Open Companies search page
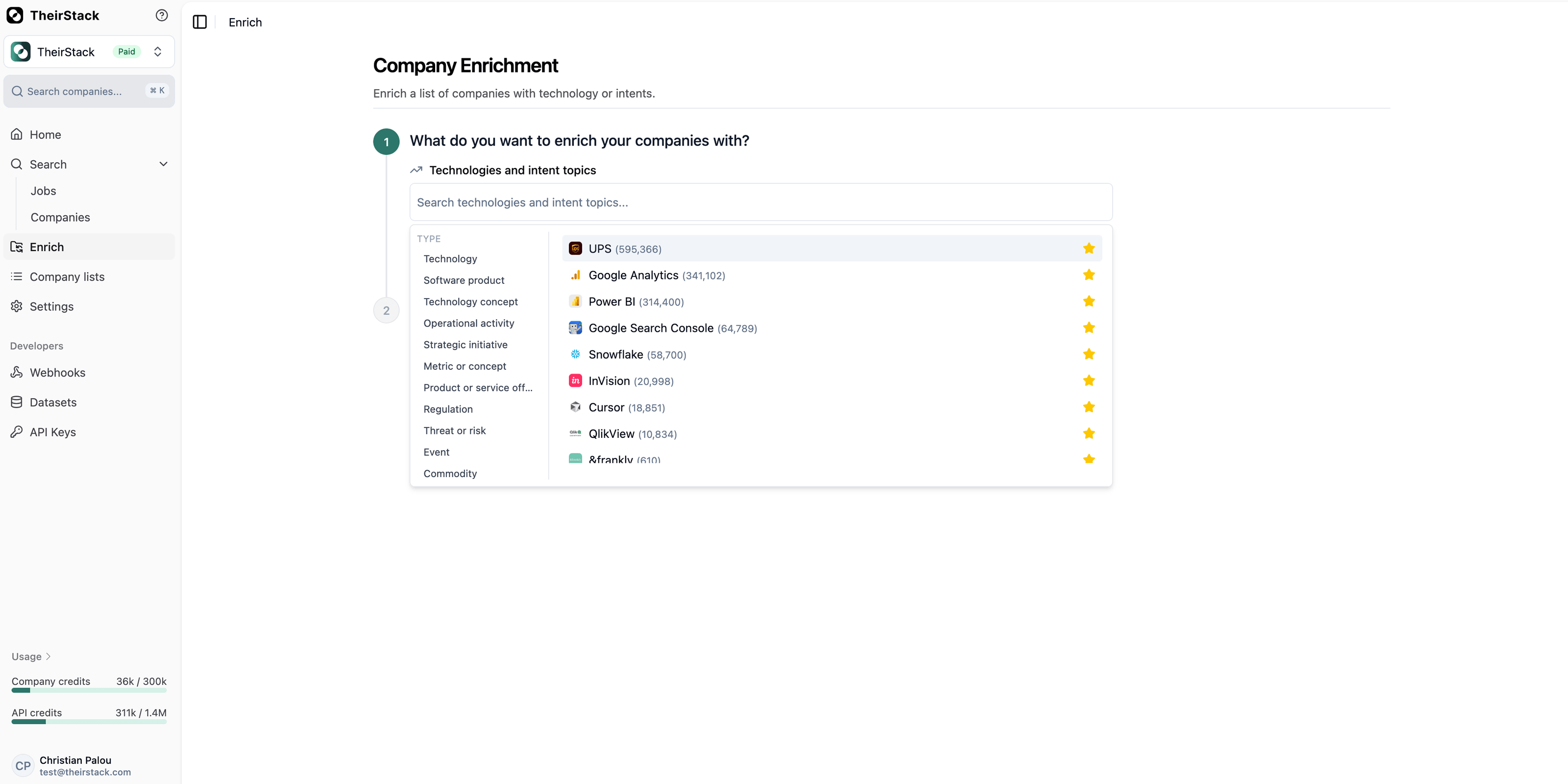The width and height of the screenshot is (1568, 784). [60, 218]
